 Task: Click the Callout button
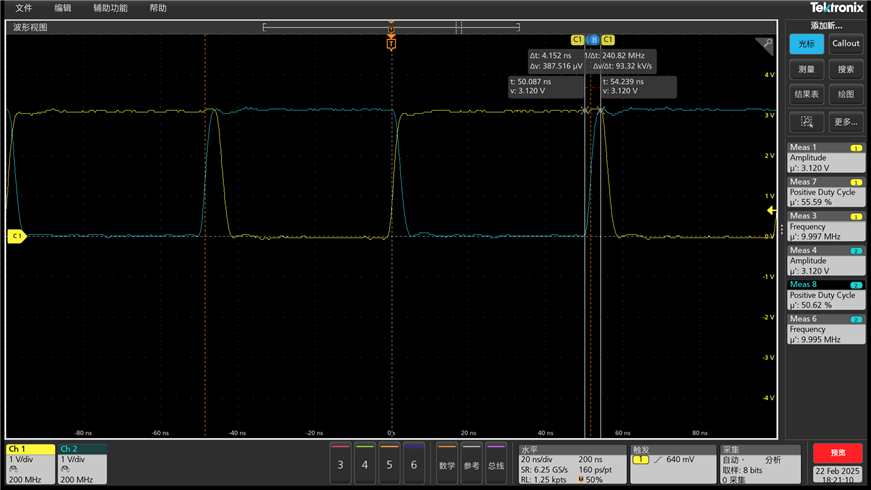click(845, 44)
